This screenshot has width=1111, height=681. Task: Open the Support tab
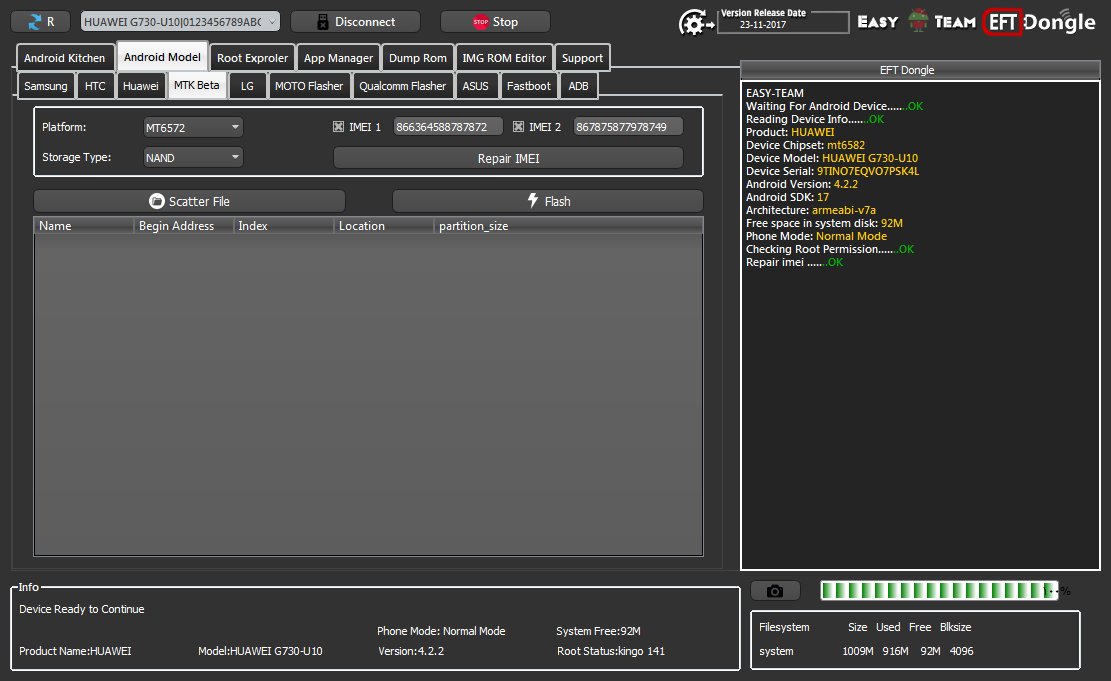pos(582,58)
